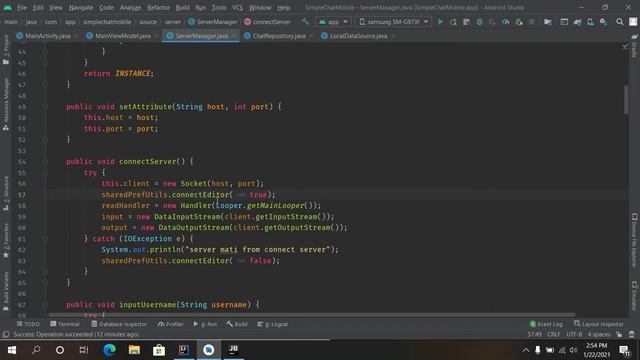Open the Event Log
Screen dimensions: 640x360
point(546,324)
